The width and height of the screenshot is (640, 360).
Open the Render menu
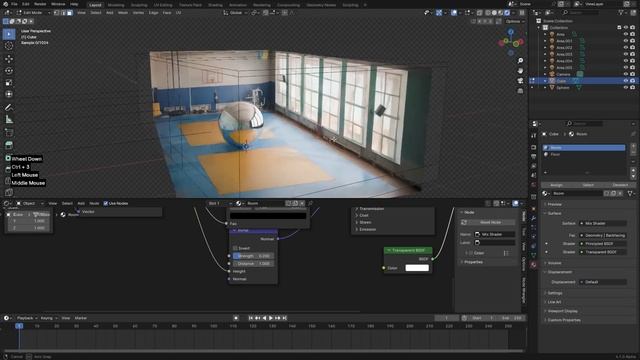click(40, 4)
